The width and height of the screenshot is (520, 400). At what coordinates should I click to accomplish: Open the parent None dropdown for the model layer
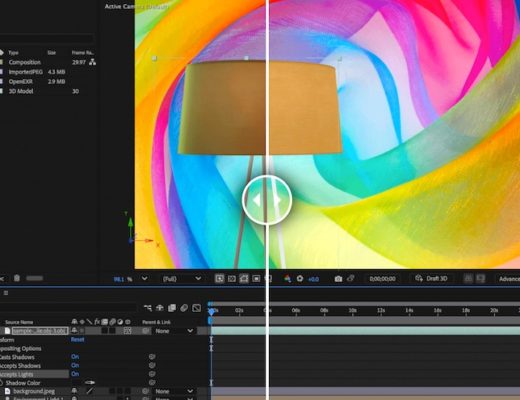pos(174,331)
